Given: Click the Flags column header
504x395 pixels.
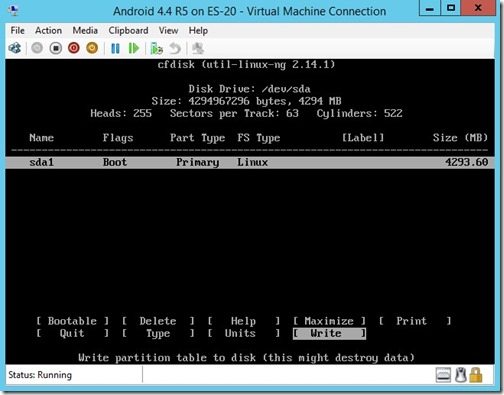Looking at the screenshot, I should pyautogui.click(x=118, y=138).
